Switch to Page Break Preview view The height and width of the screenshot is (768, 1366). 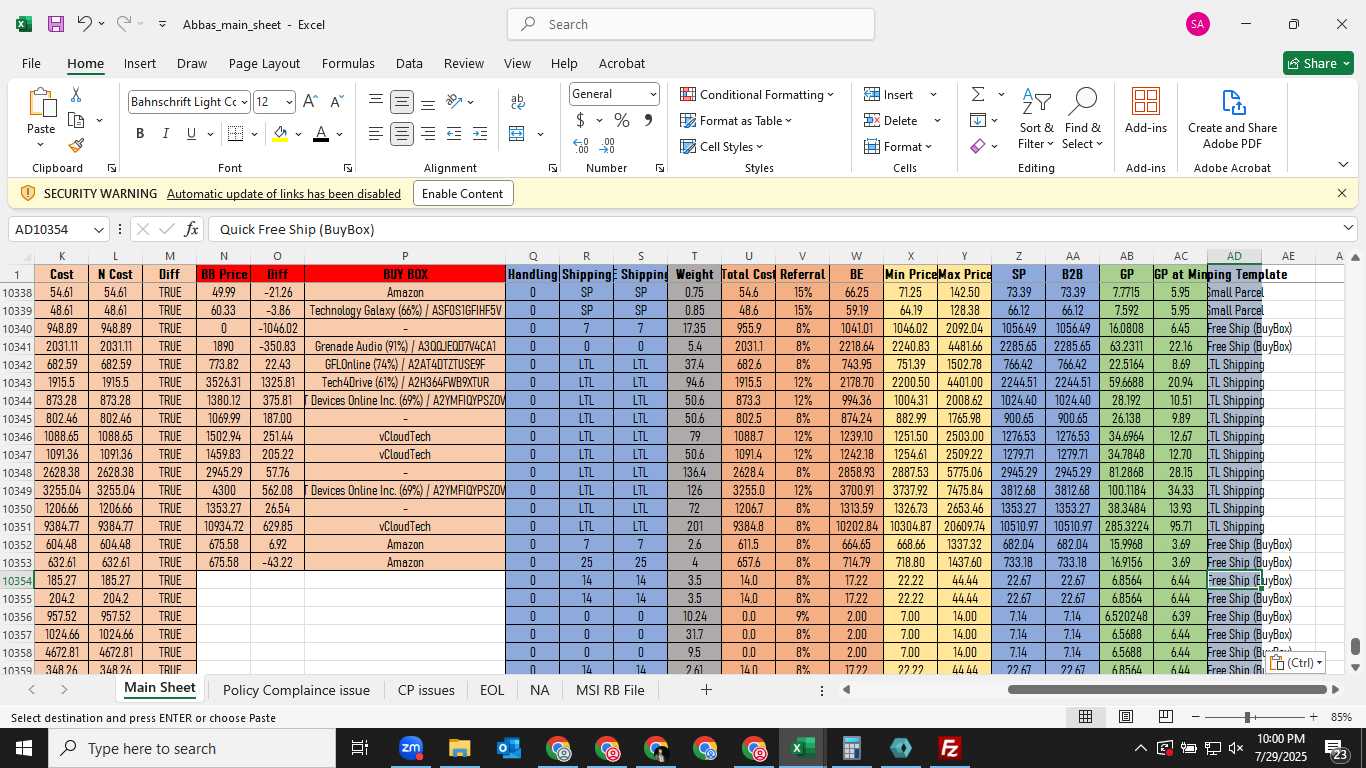click(x=1165, y=717)
